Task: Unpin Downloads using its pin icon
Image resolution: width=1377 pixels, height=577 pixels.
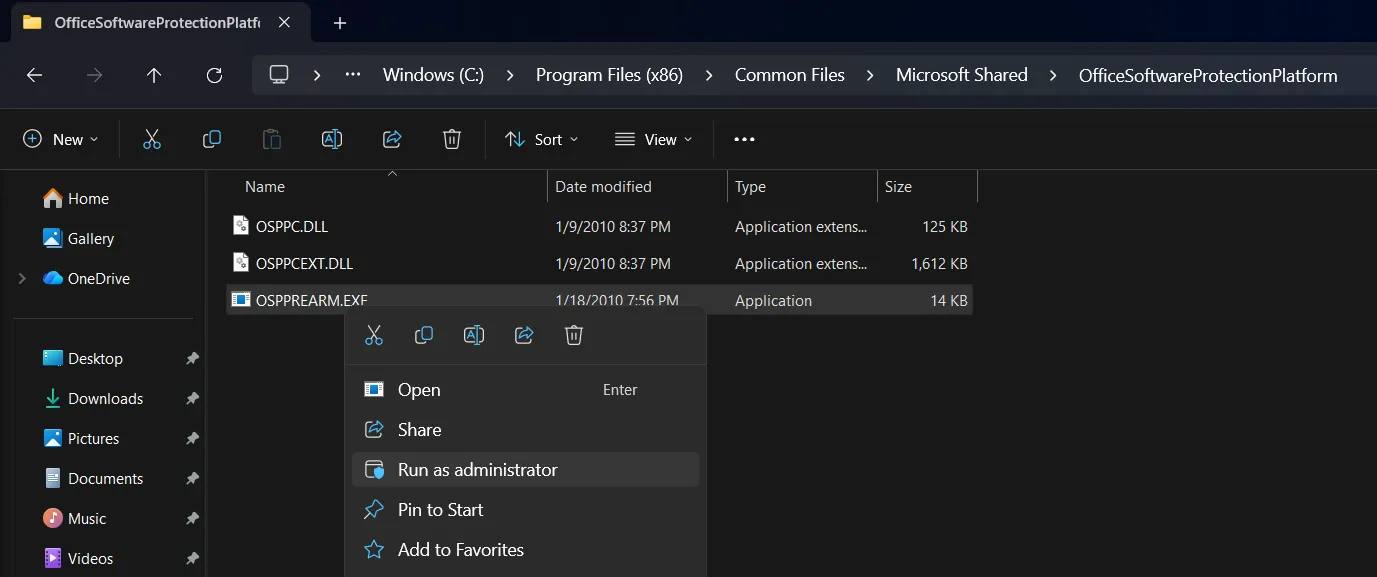Action: 192,399
